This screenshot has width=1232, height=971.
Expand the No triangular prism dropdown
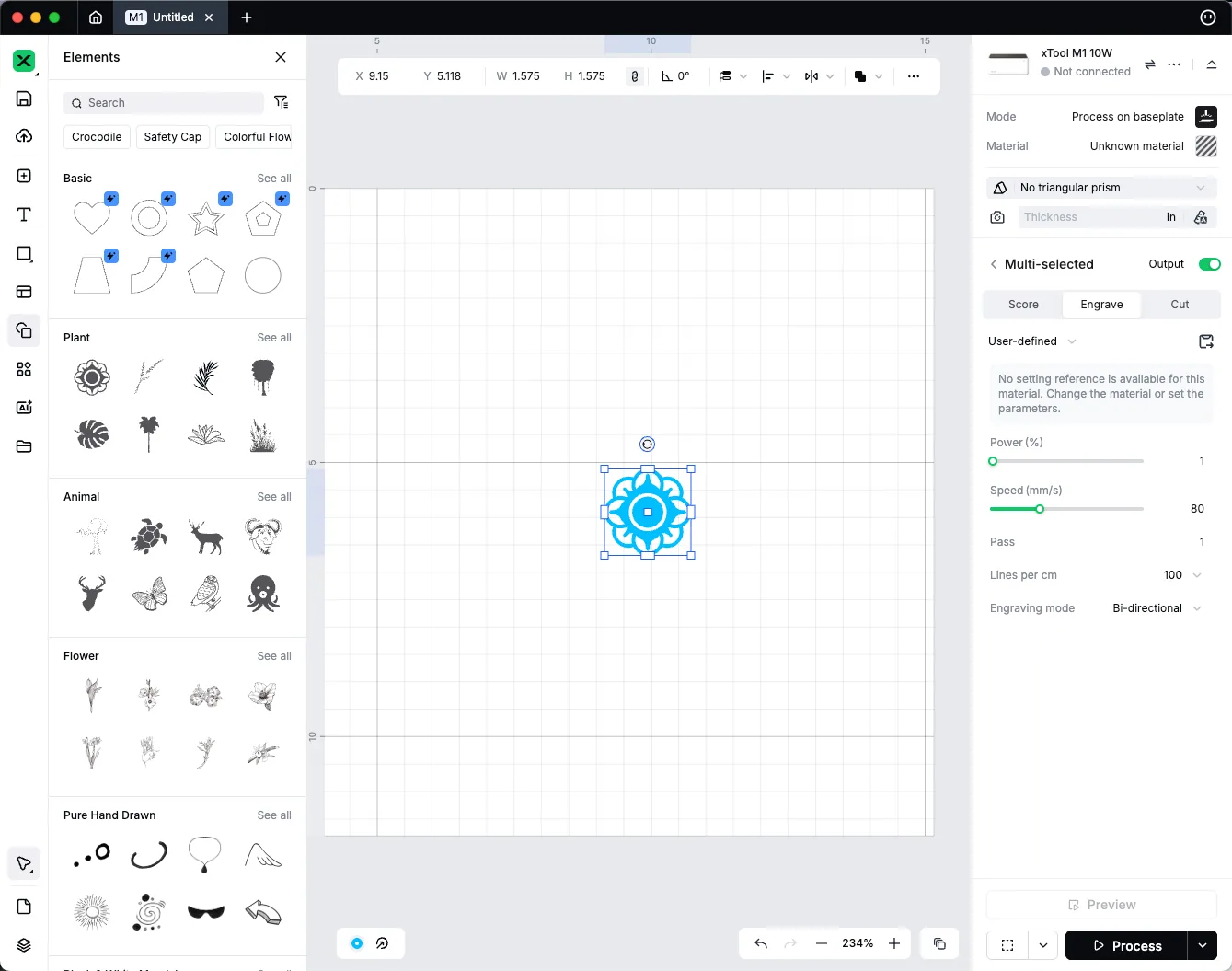(1101, 188)
